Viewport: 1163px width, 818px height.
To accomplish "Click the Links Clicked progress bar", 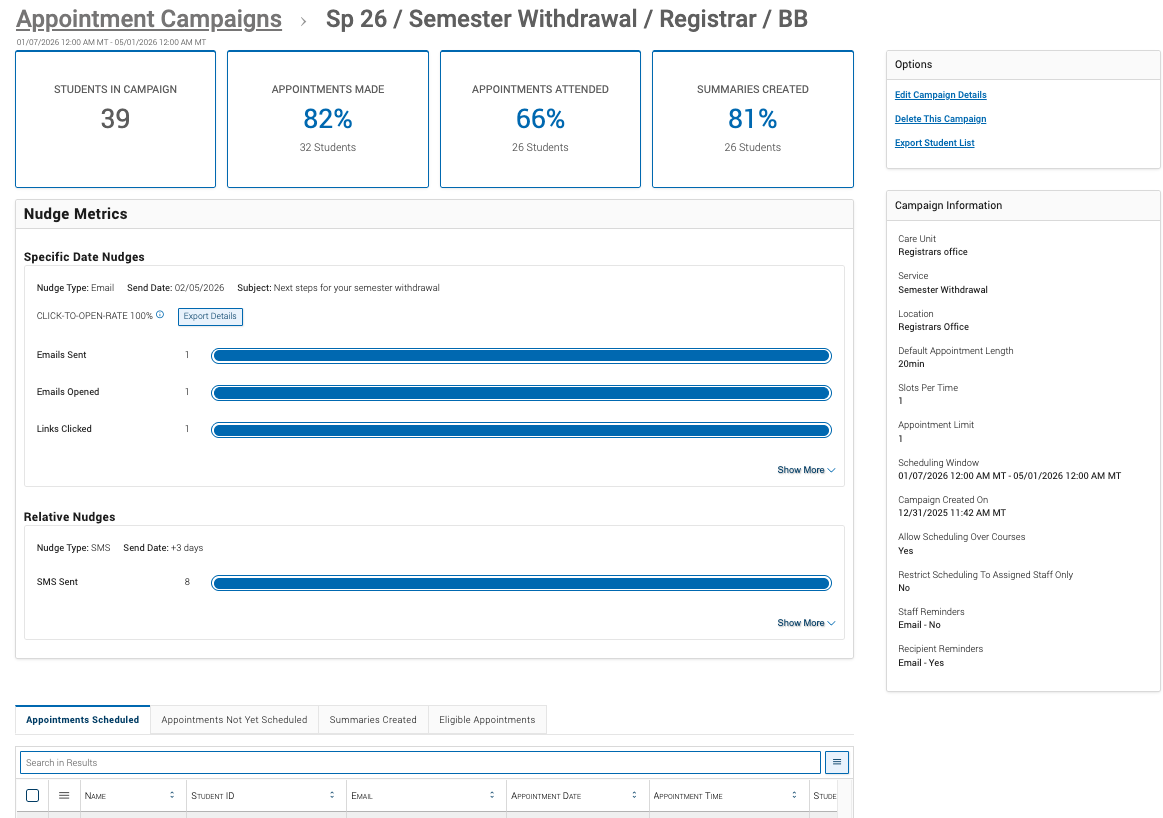I will click(521, 430).
